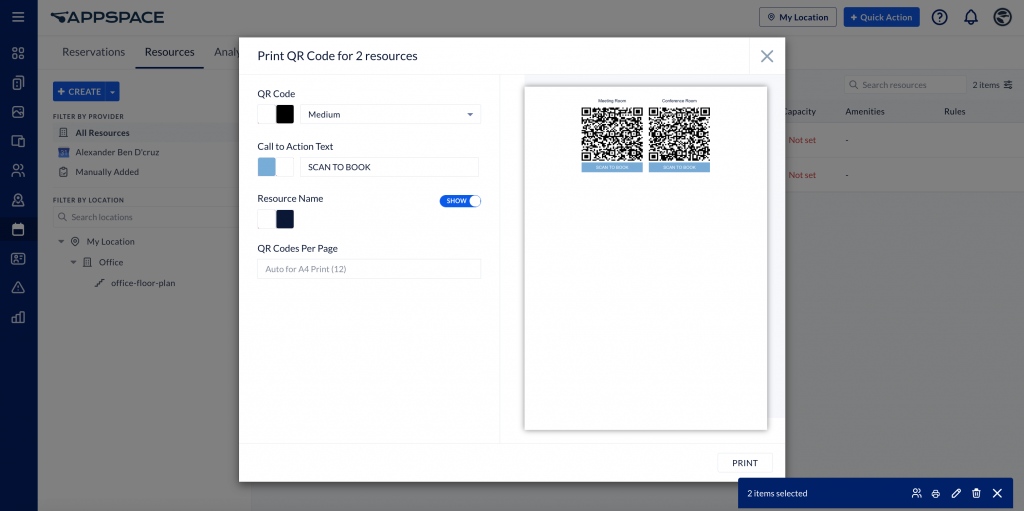Open the image content icon in sidebar
The height and width of the screenshot is (511, 1024).
tap(18, 112)
